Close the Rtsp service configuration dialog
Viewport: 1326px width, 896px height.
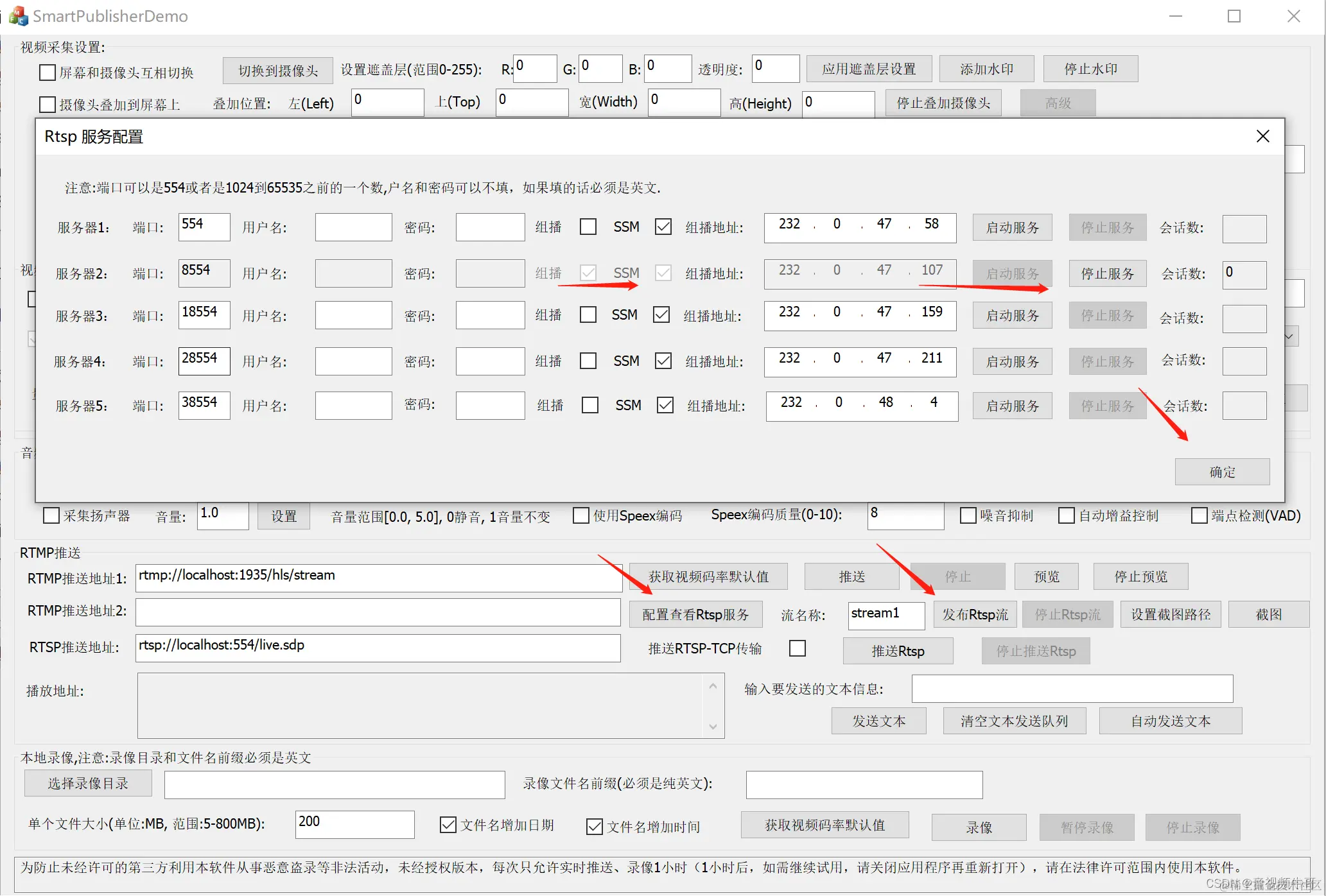[1262, 136]
